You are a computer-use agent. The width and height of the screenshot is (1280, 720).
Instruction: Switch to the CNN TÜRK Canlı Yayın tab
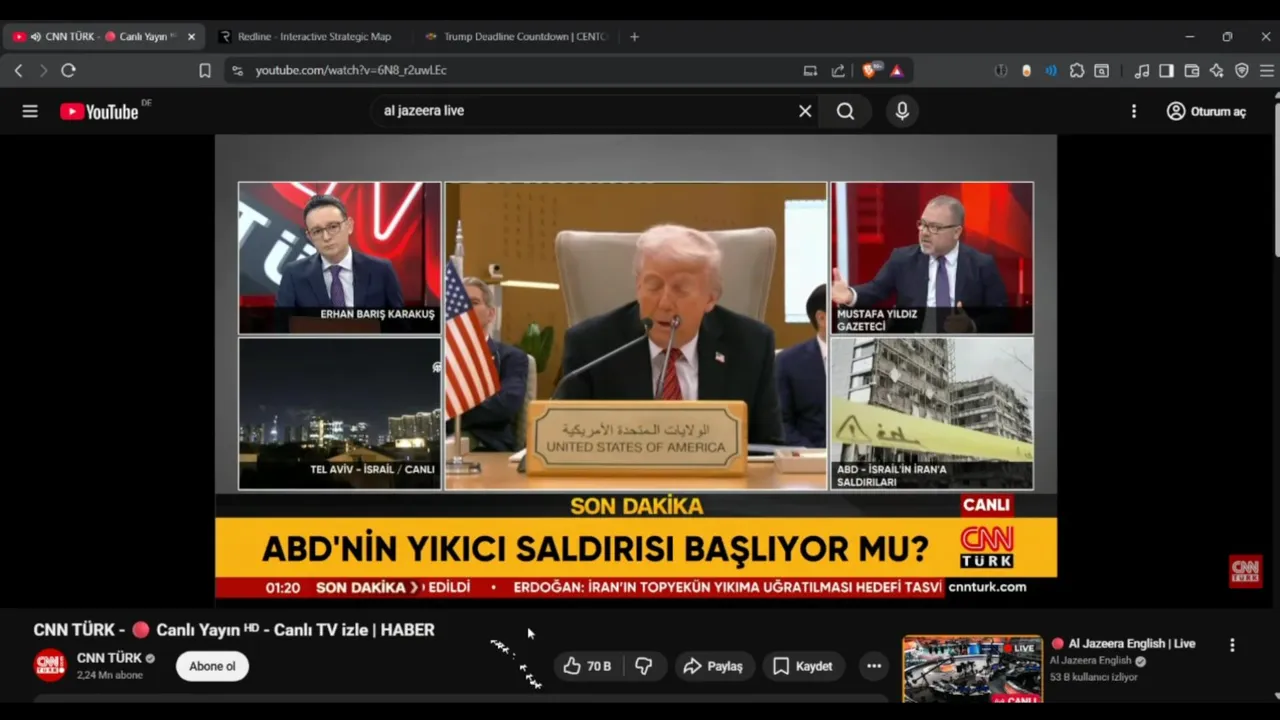click(104, 37)
